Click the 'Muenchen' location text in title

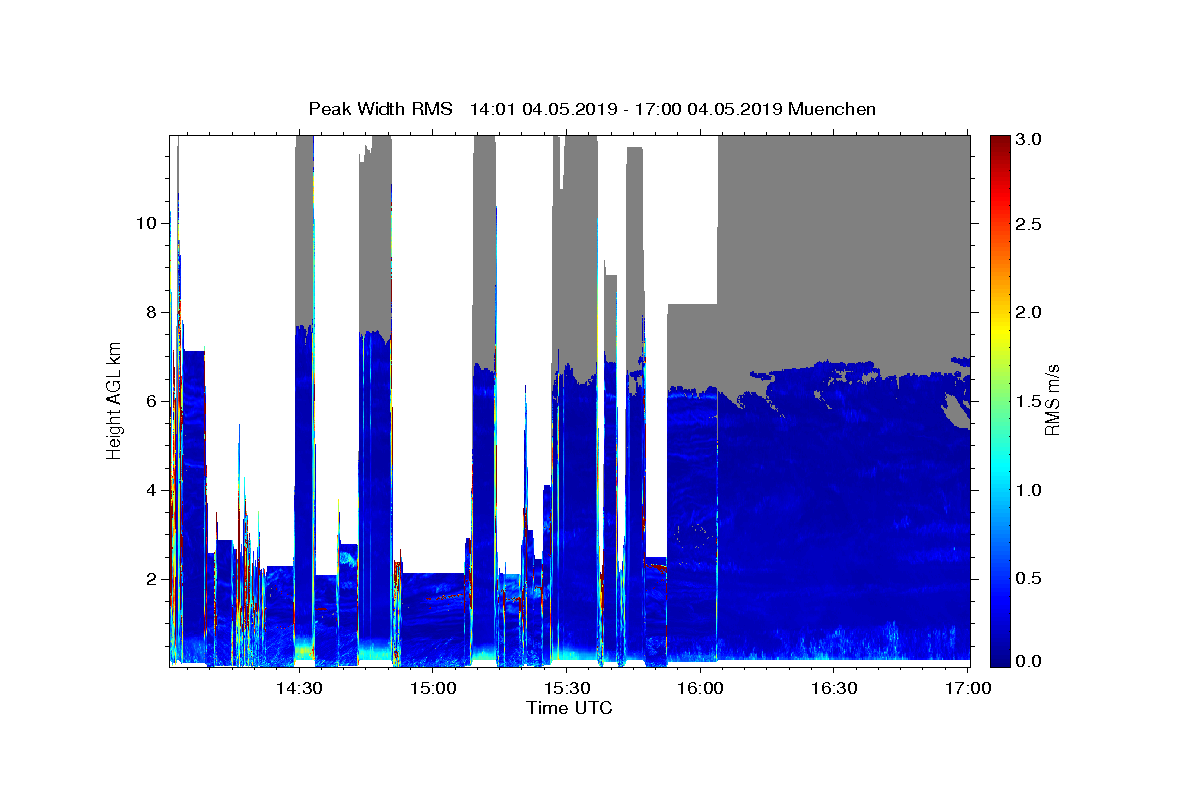[832, 109]
